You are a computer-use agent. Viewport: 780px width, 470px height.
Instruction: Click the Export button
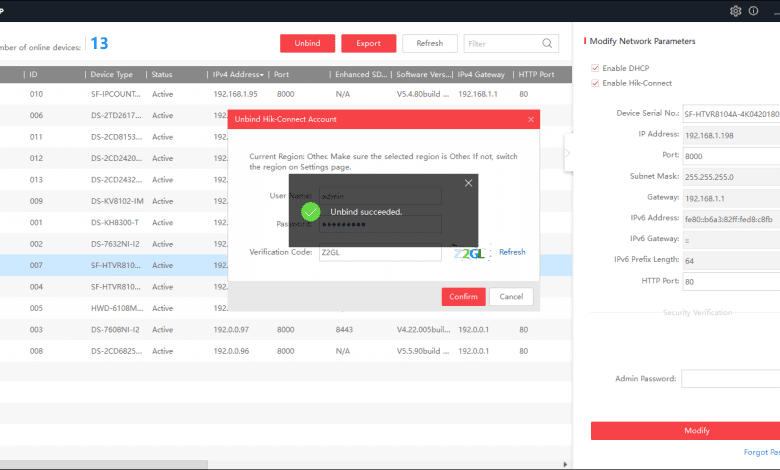pos(369,43)
